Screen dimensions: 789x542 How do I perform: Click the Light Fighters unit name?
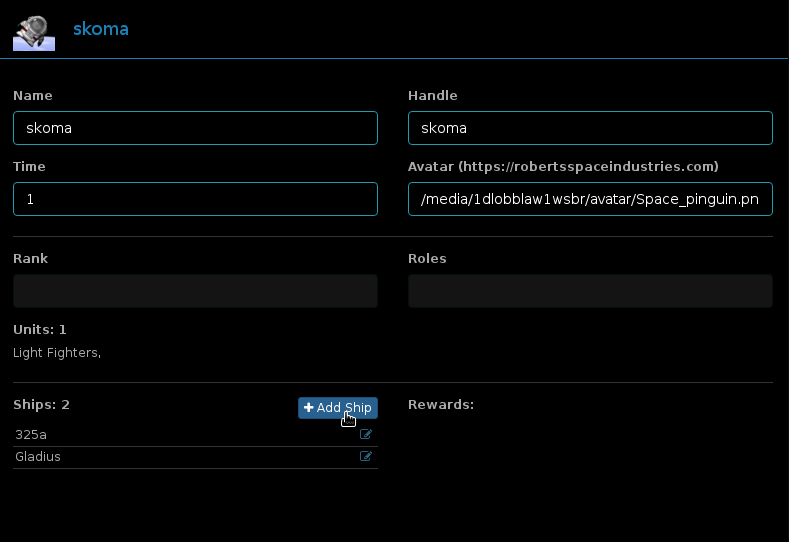click(56, 353)
